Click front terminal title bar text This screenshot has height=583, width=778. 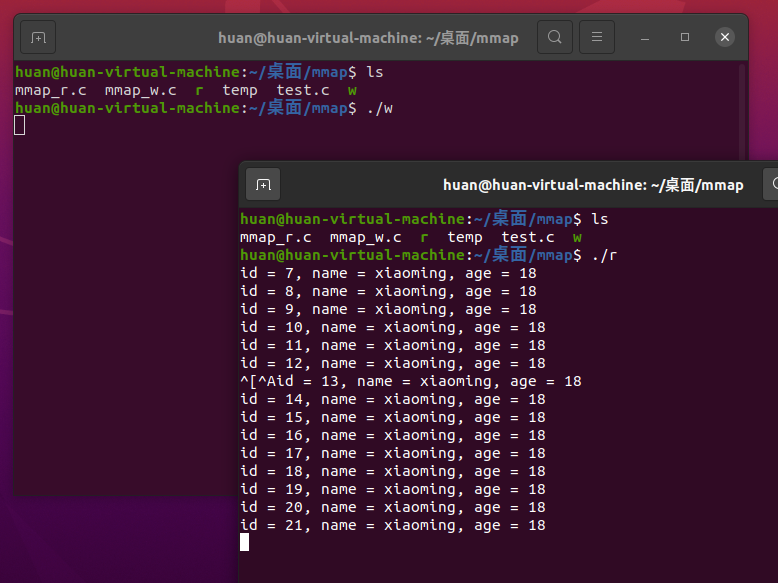coord(593,185)
